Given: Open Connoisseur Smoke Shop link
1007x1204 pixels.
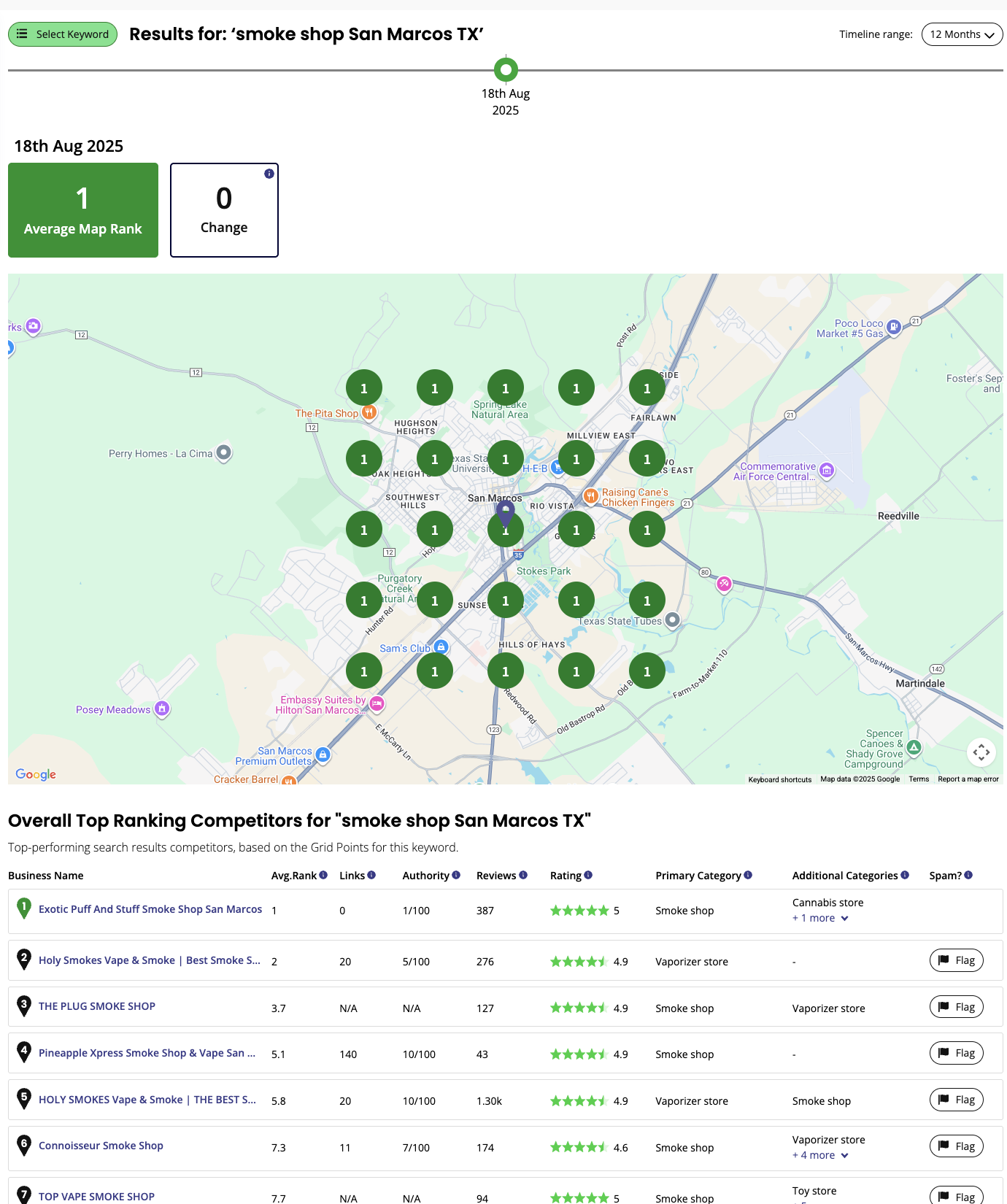Looking at the screenshot, I should point(101,1146).
